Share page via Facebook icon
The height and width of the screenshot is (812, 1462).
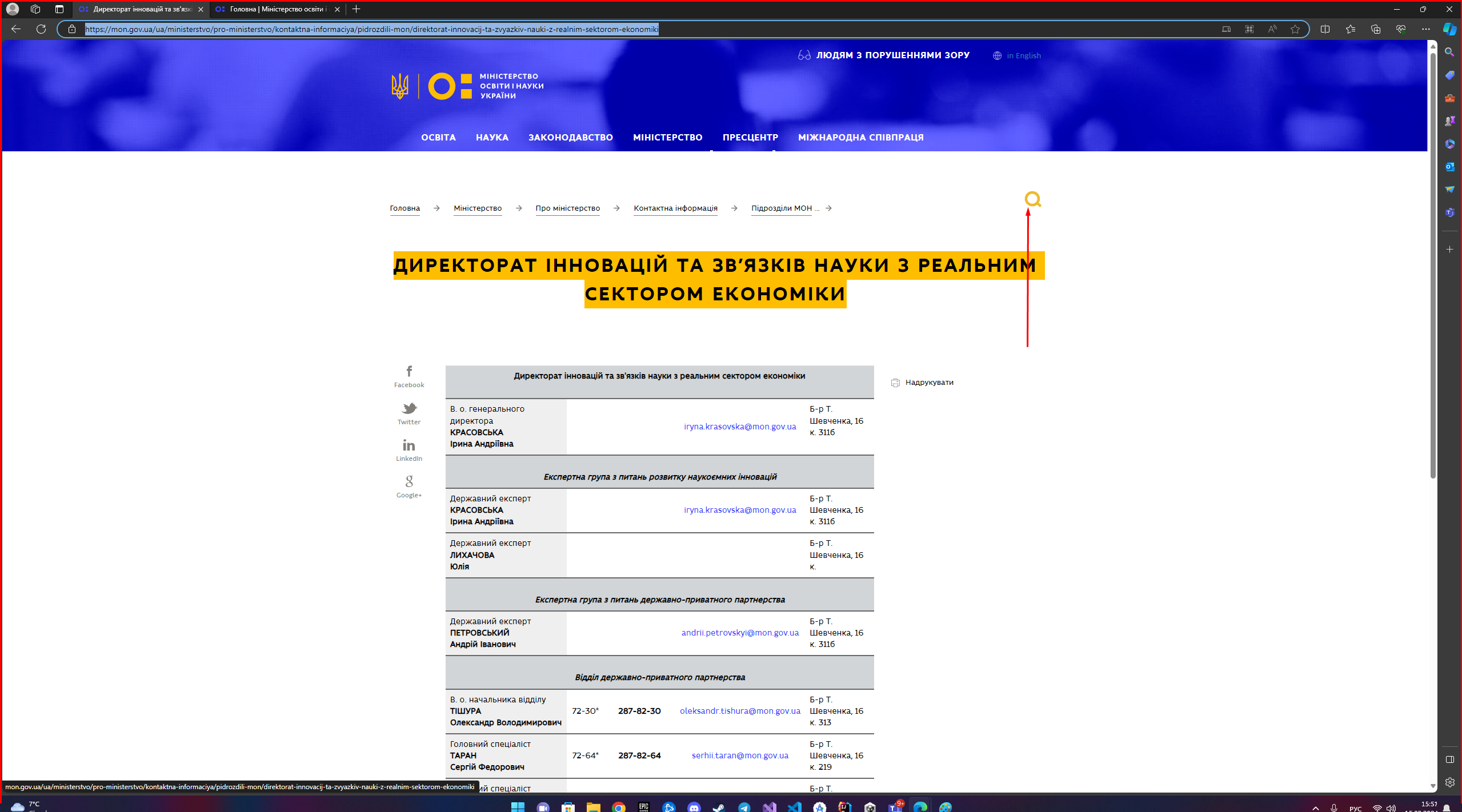(409, 372)
